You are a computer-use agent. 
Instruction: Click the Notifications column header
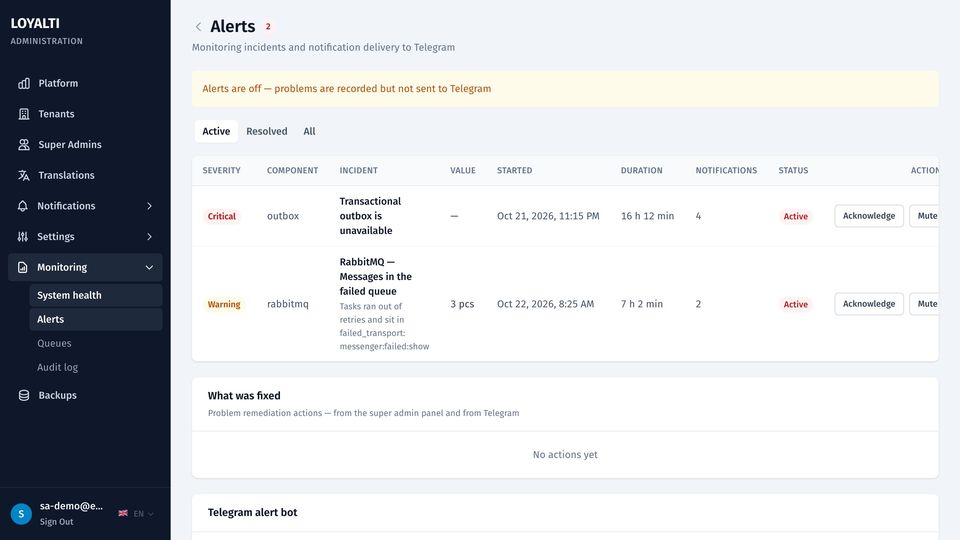726,170
